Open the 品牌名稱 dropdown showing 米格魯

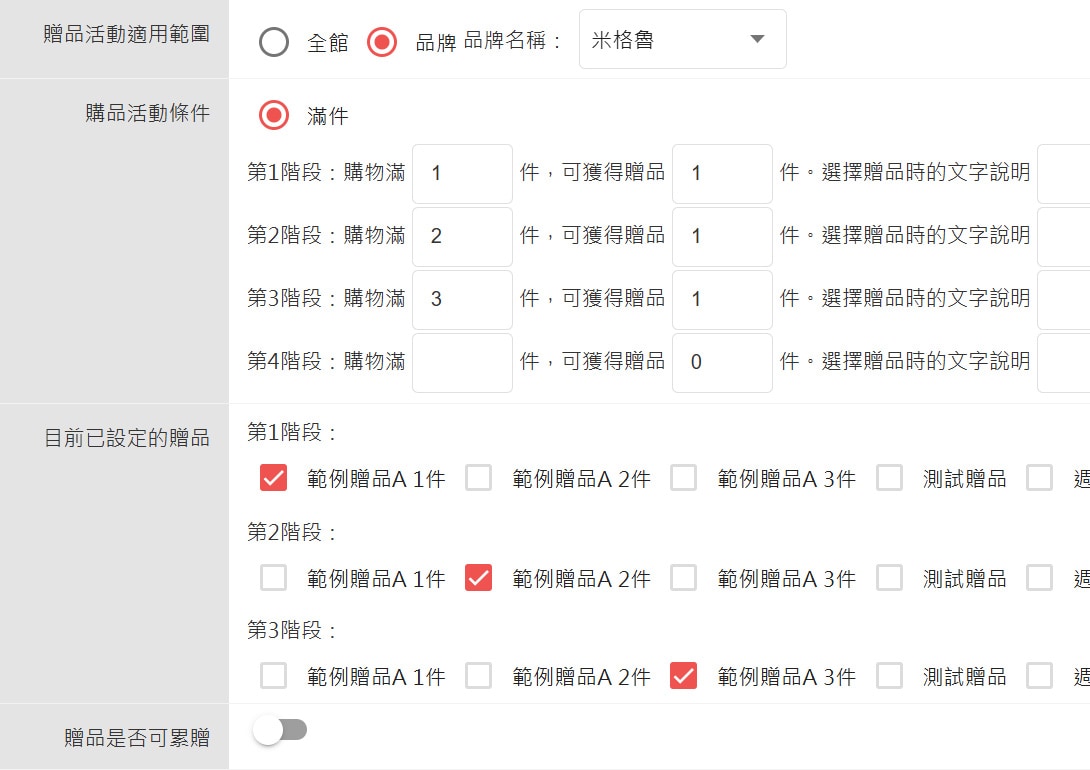(683, 39)
